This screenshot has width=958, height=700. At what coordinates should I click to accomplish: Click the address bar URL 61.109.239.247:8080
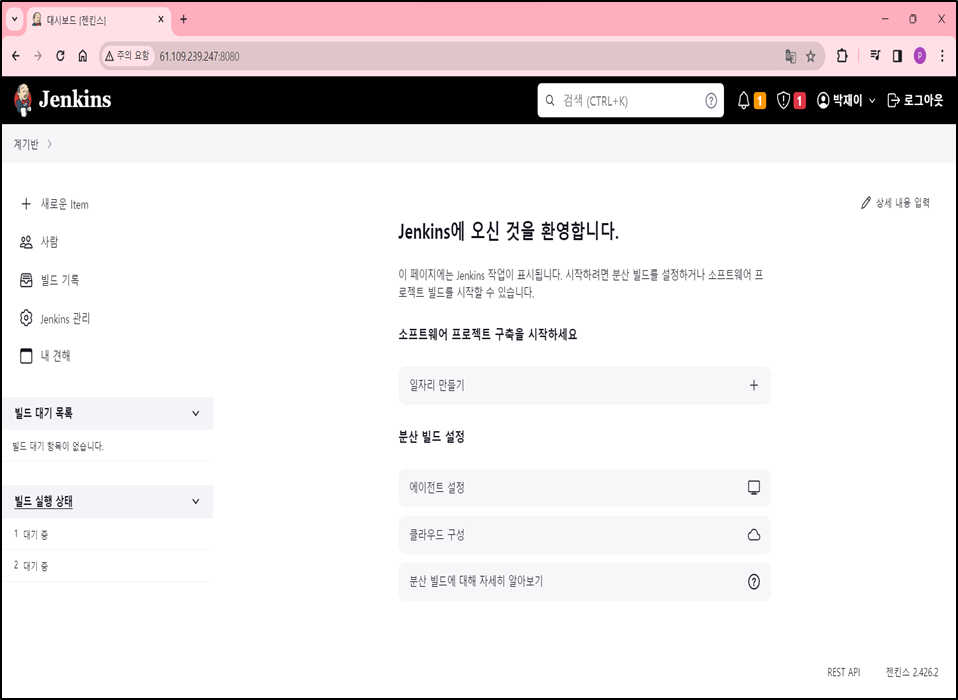tap(199, 57)
